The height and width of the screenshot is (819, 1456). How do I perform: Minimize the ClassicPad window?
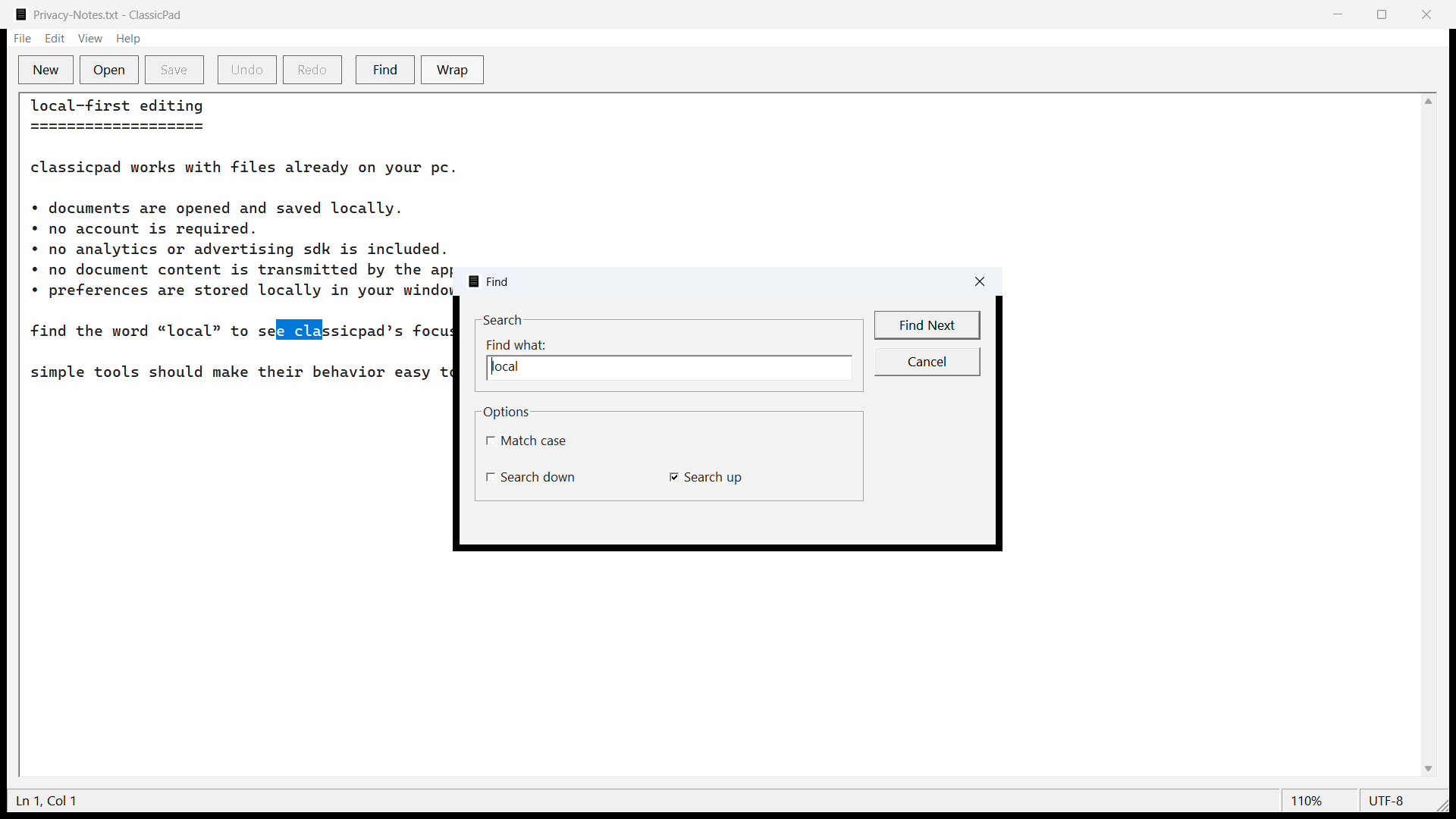click(x=1338, y=14)
